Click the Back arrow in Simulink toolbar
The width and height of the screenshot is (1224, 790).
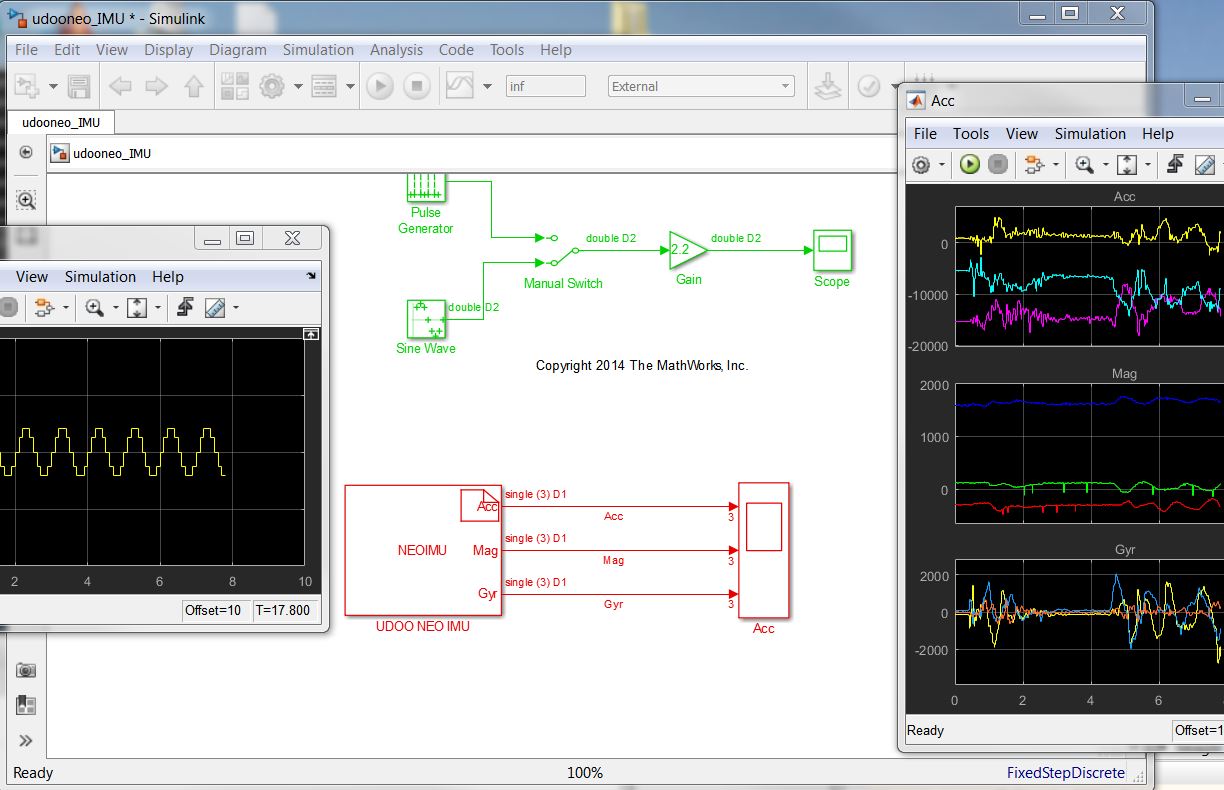[121, 86]
